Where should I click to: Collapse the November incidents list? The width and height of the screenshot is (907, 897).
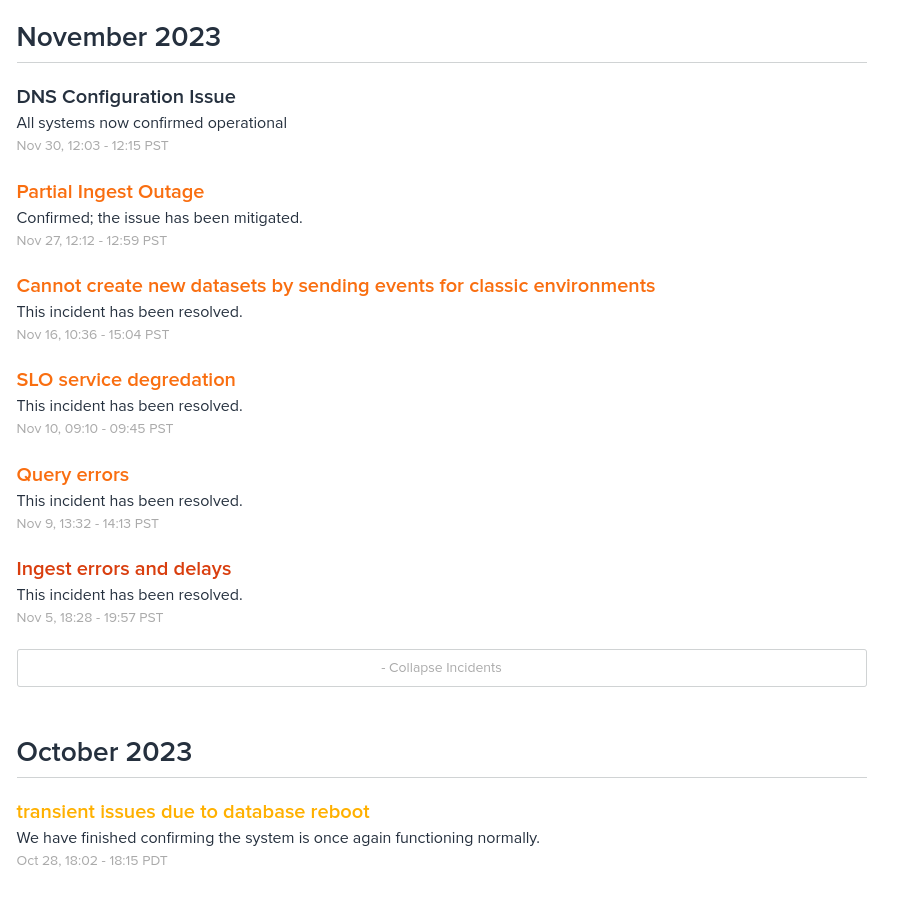442,668
